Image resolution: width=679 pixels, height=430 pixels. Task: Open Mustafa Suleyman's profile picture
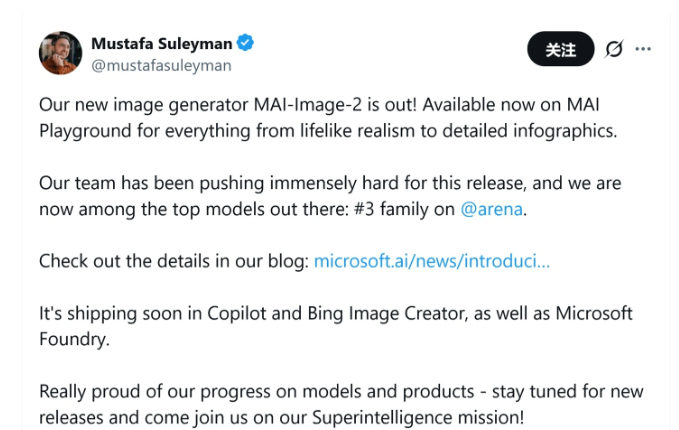click(60, 53)
